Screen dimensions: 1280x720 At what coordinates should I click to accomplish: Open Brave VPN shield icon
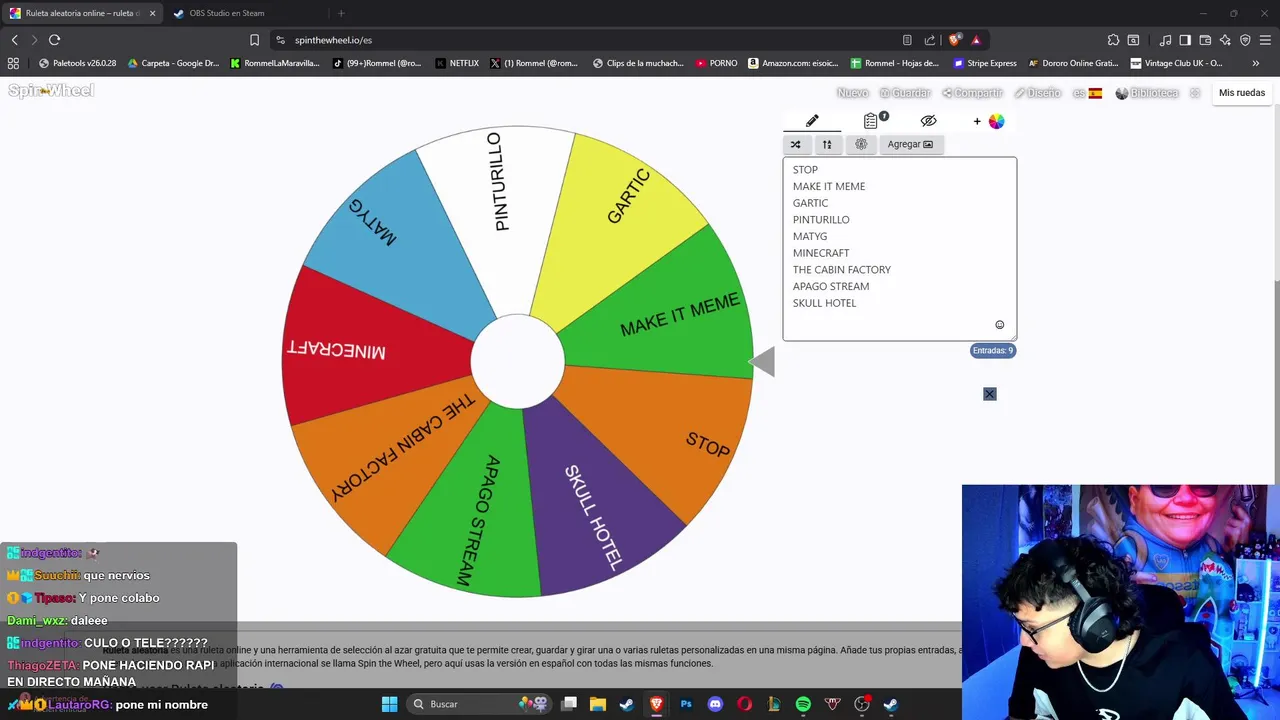click(1245, 40)
